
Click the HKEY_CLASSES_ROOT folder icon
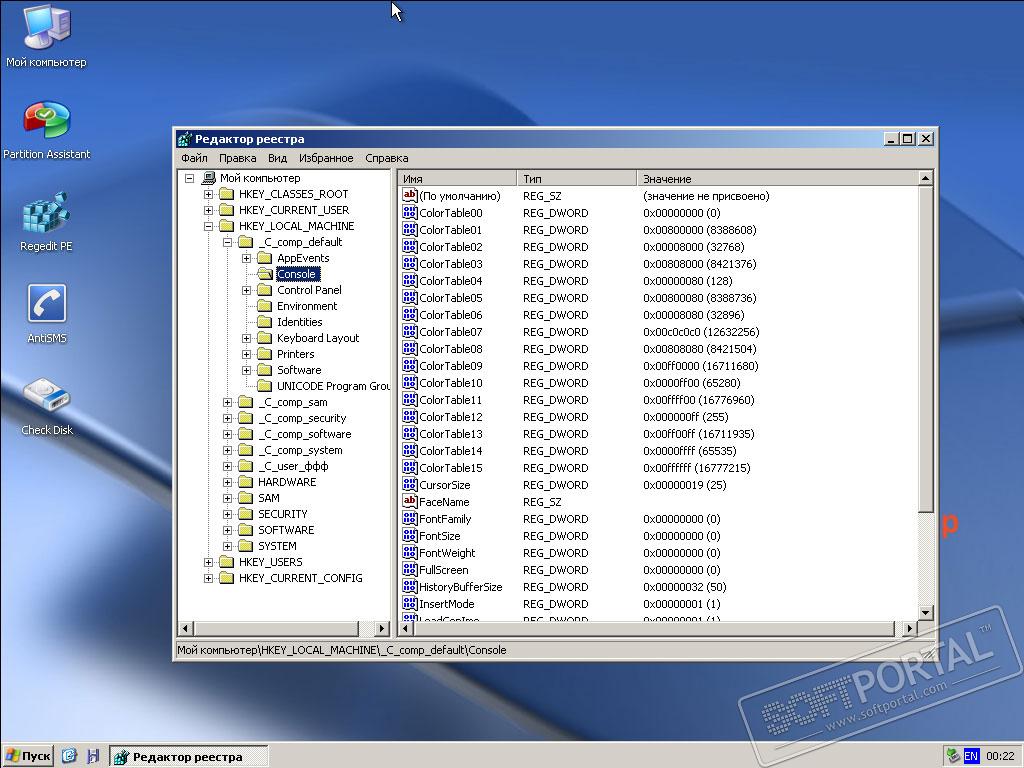click(227, 193)
